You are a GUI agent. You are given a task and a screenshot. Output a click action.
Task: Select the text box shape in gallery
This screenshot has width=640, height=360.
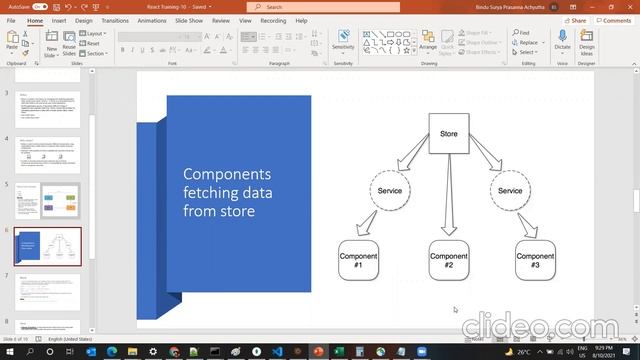click(367, 34)
